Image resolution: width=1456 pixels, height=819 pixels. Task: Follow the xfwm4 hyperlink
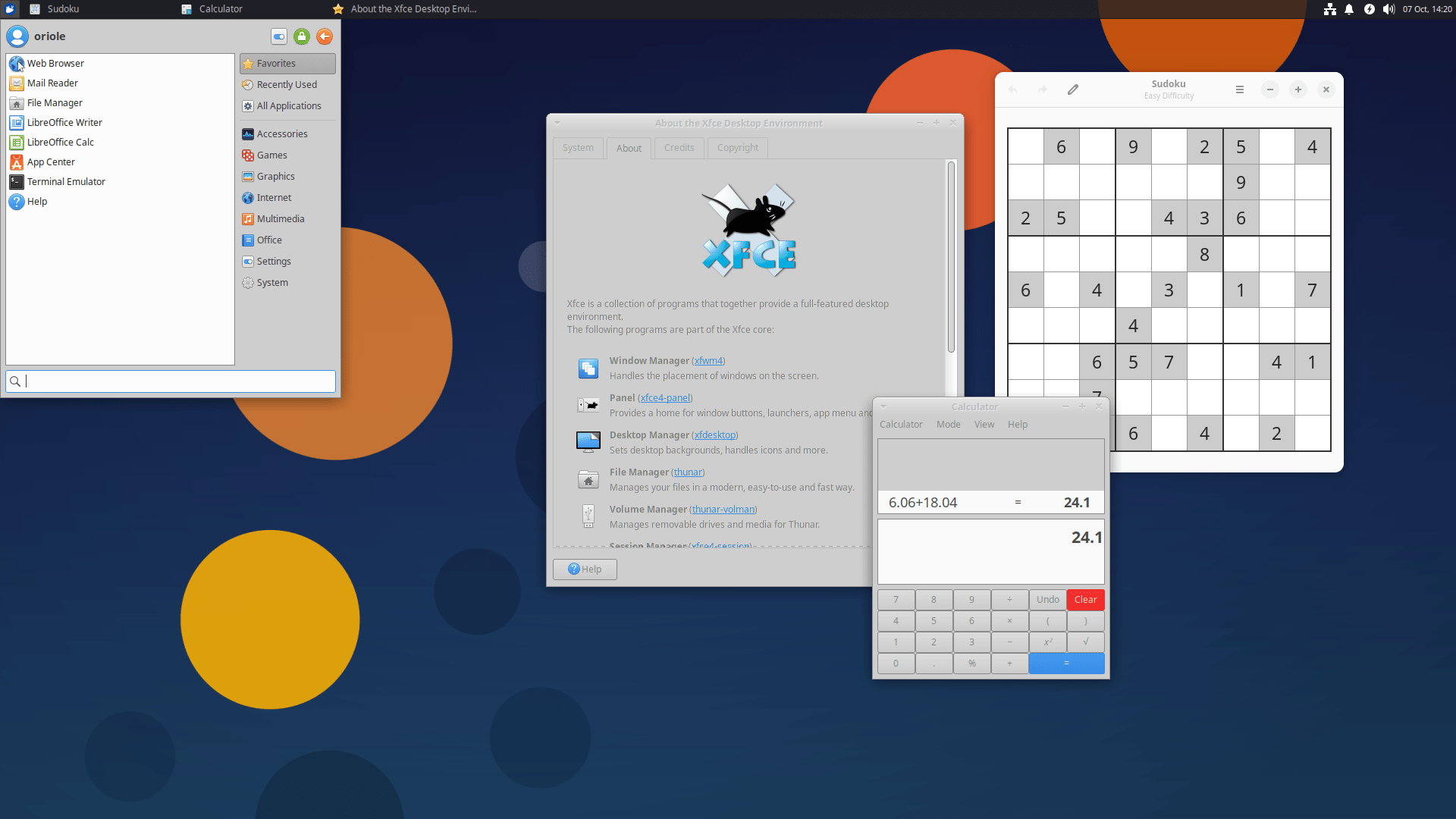coord(708,360)
